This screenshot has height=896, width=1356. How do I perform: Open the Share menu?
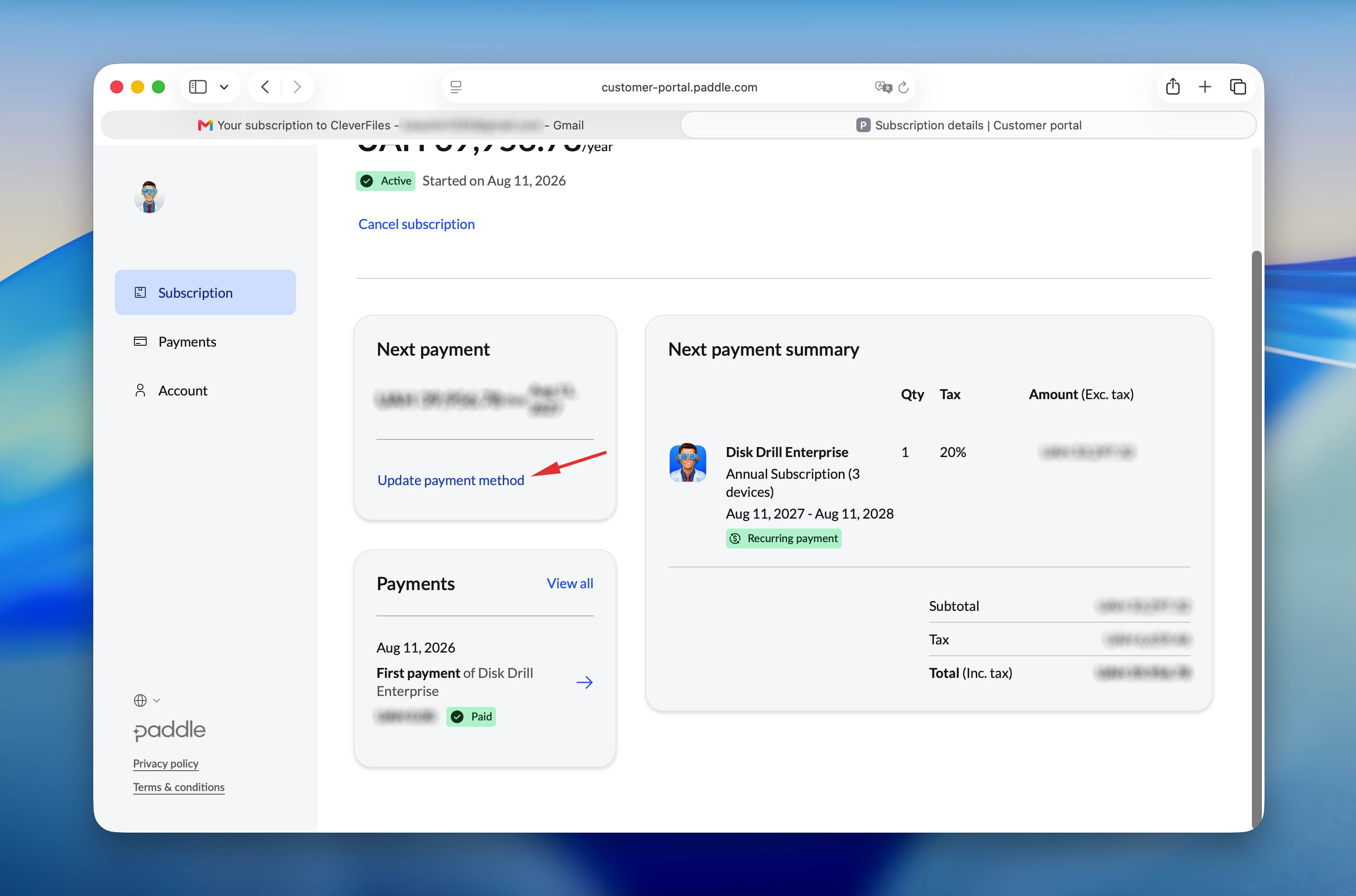pyautogui.click(x=1173, y=86)
